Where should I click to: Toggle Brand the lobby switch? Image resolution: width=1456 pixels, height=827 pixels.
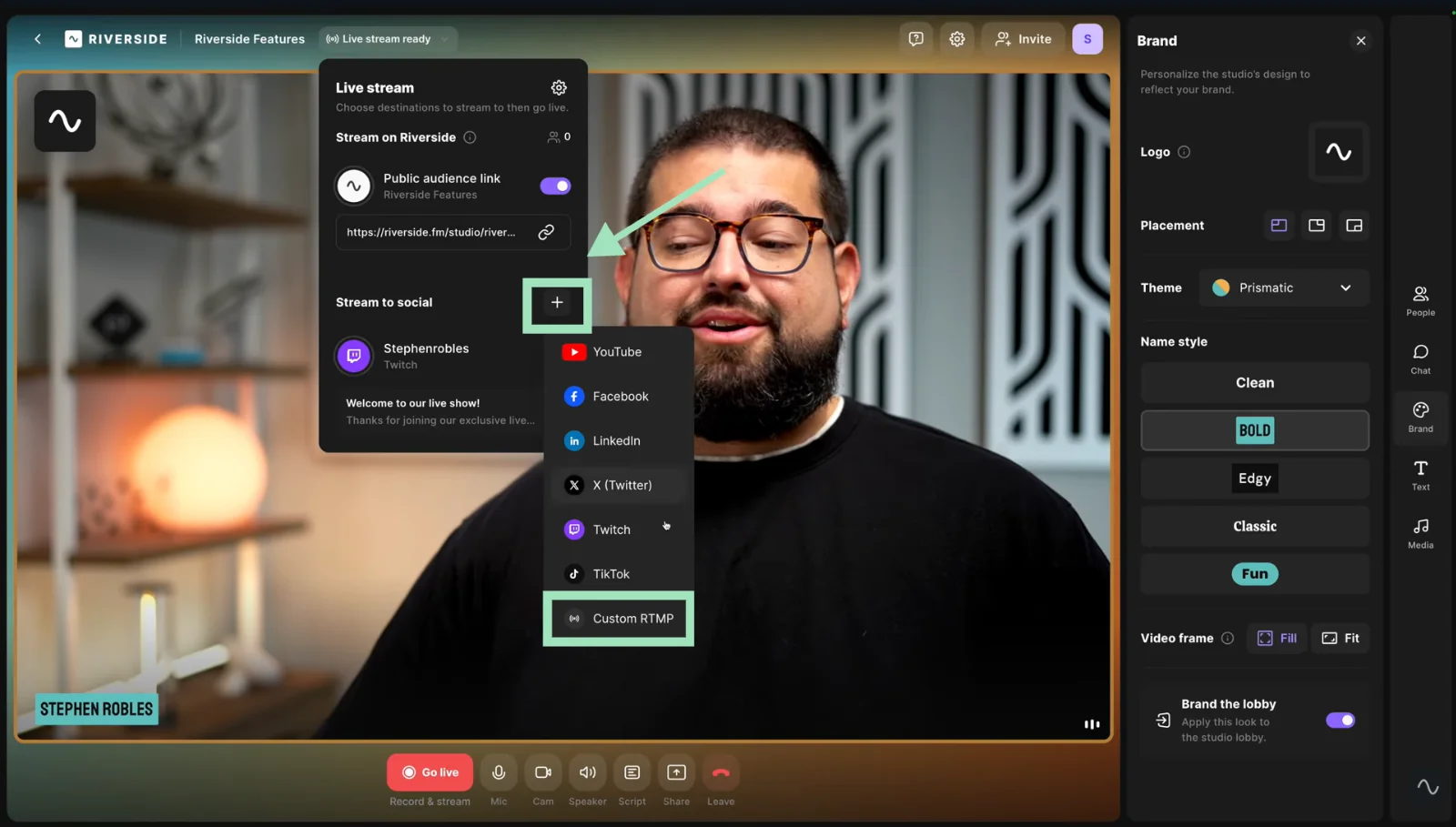click(1340, 721)
